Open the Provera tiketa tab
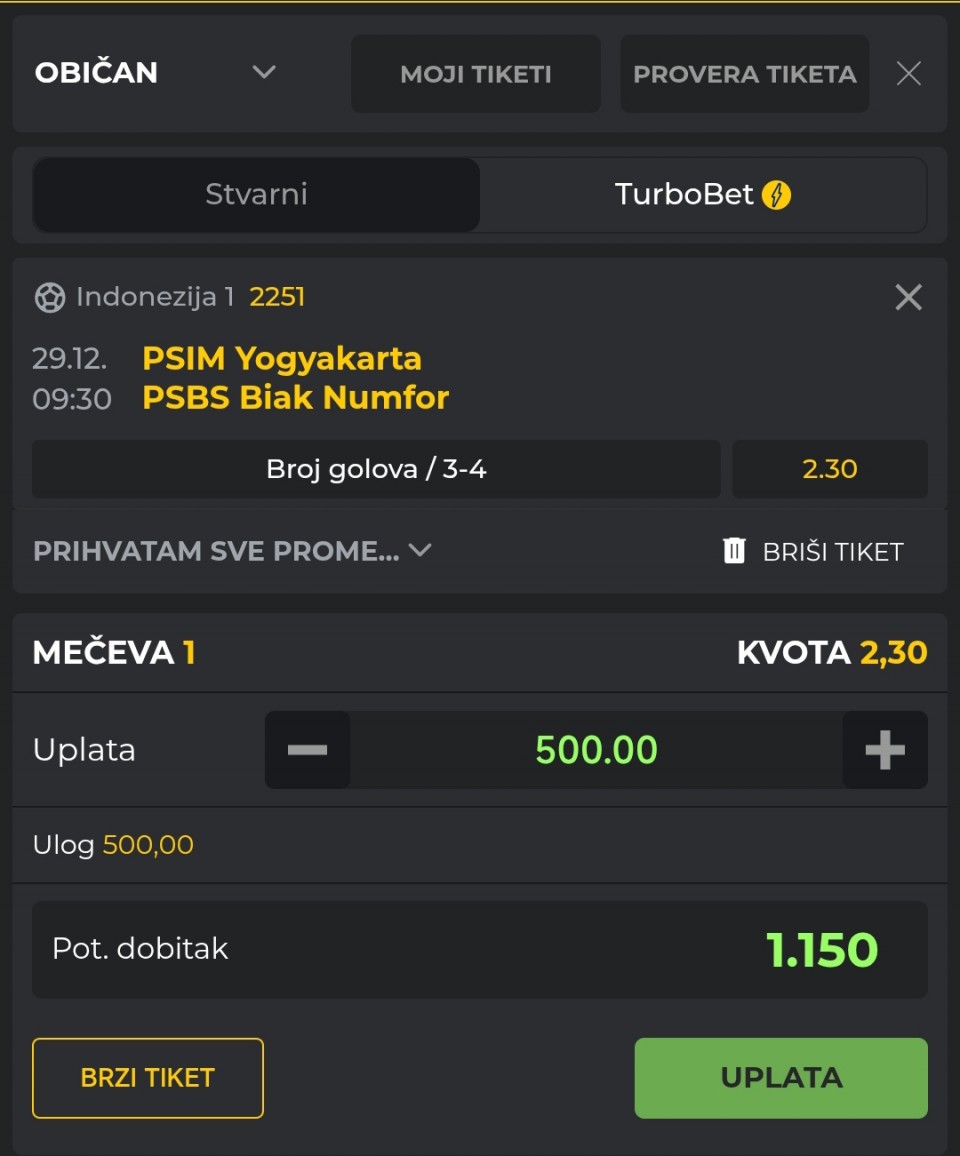 (744, 74)
